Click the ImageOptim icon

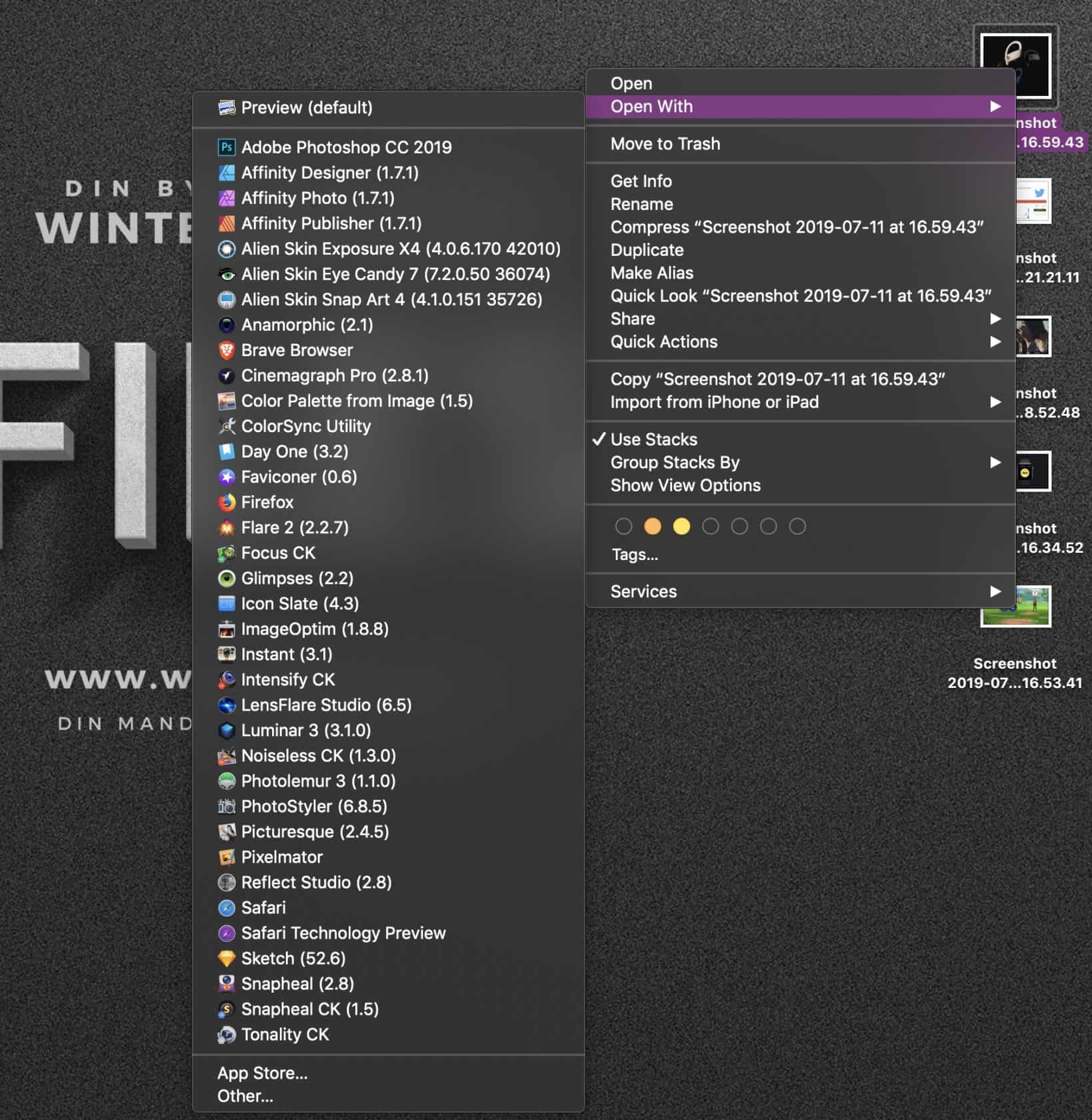click(x=227, y=629)
